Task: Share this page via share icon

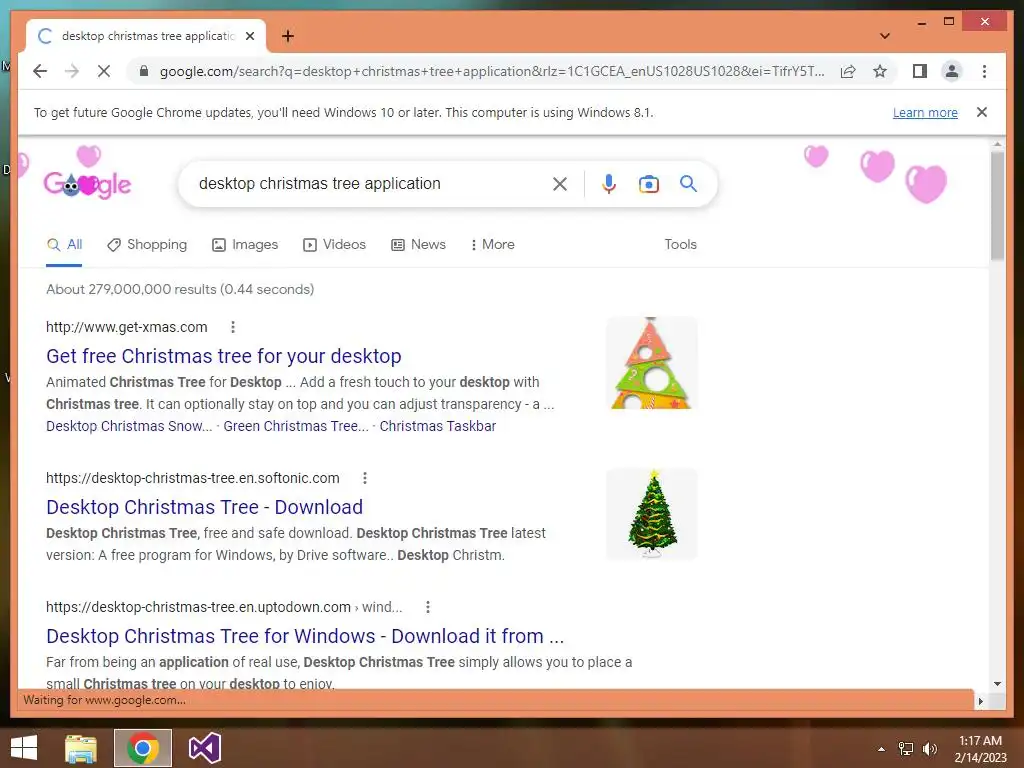Action: [x=848, y=71]
